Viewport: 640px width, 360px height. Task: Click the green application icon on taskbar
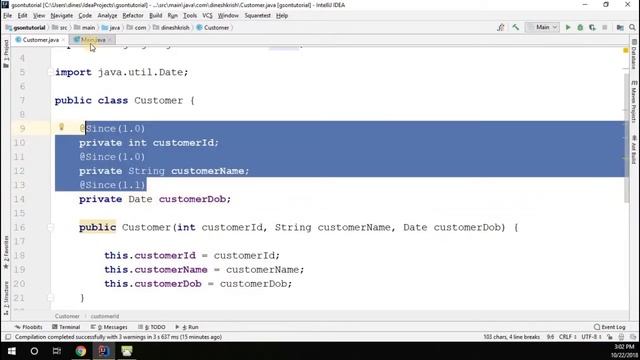(127, 351)
